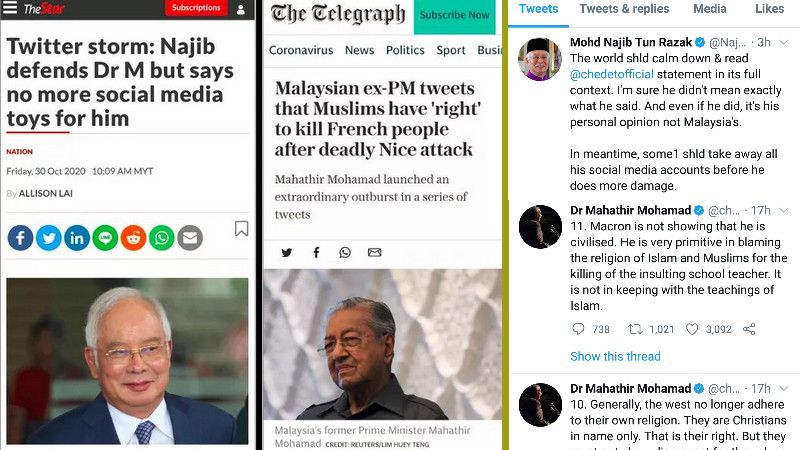Viewport: 800px width, 450px height.
Task: Switch to Tweets & replies tab
Action: [624, 9]
